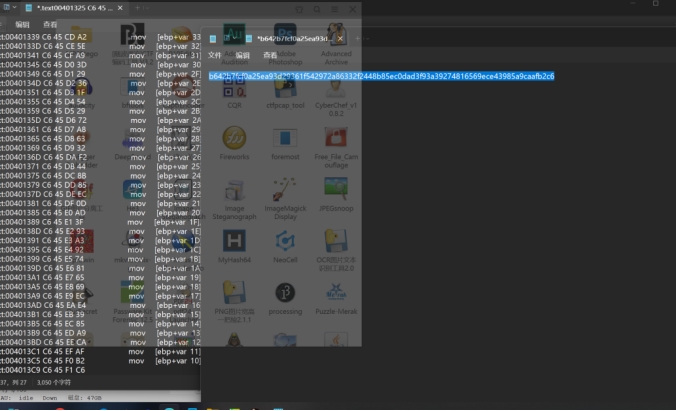Close the b642b7fcf0a25ea93d tab
Image resolution: width=676 pixels, height=411 pixels.
[x=340, y=38]
